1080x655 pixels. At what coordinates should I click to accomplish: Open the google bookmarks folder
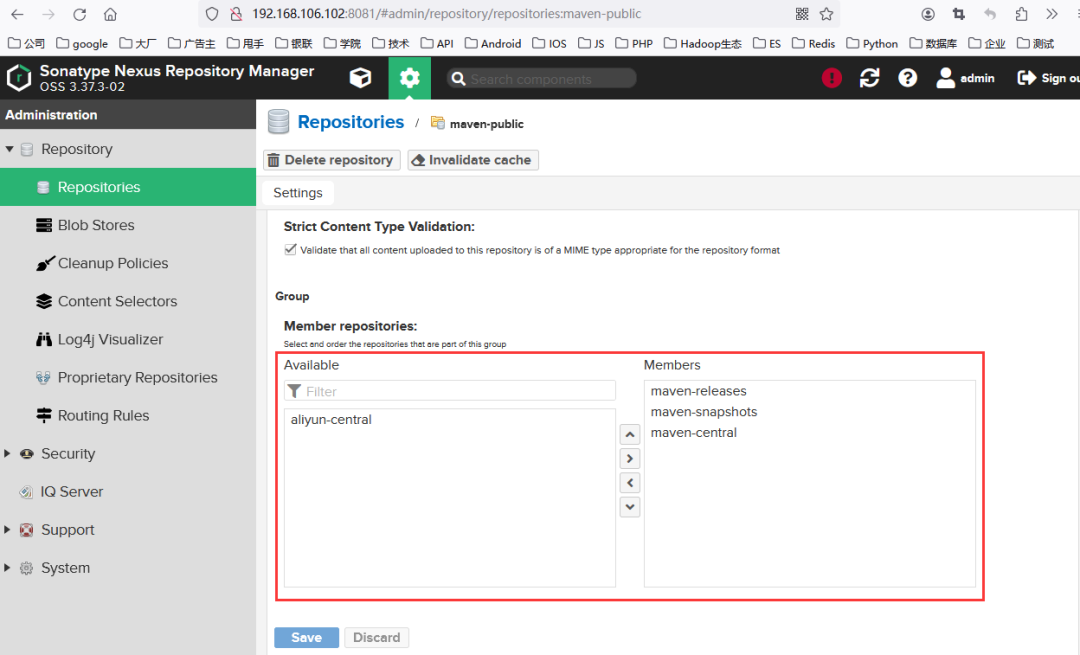pos(82,43)
